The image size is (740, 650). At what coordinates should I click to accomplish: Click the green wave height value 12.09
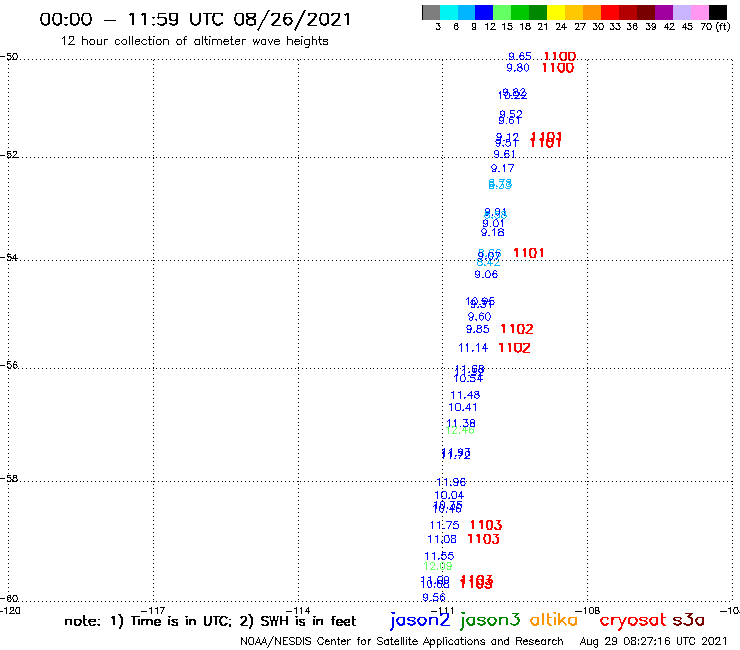(438, 566)
